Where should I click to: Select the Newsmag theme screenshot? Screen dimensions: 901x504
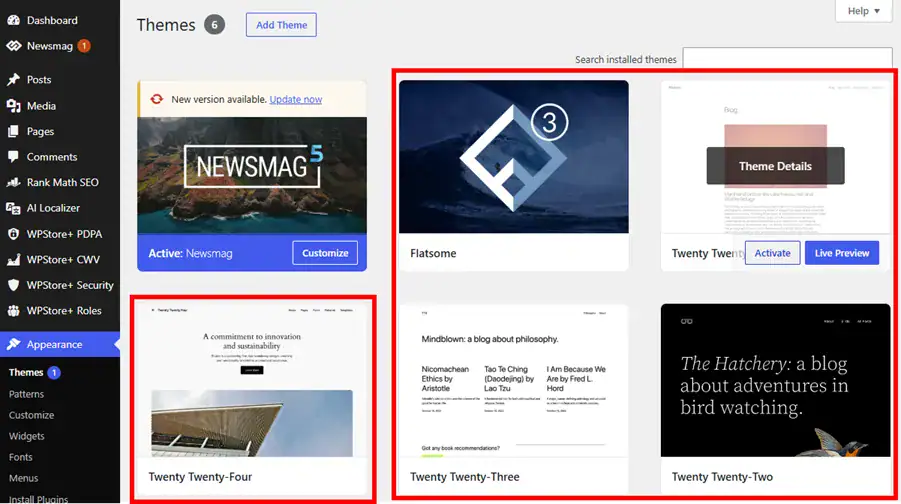point(252,175)
